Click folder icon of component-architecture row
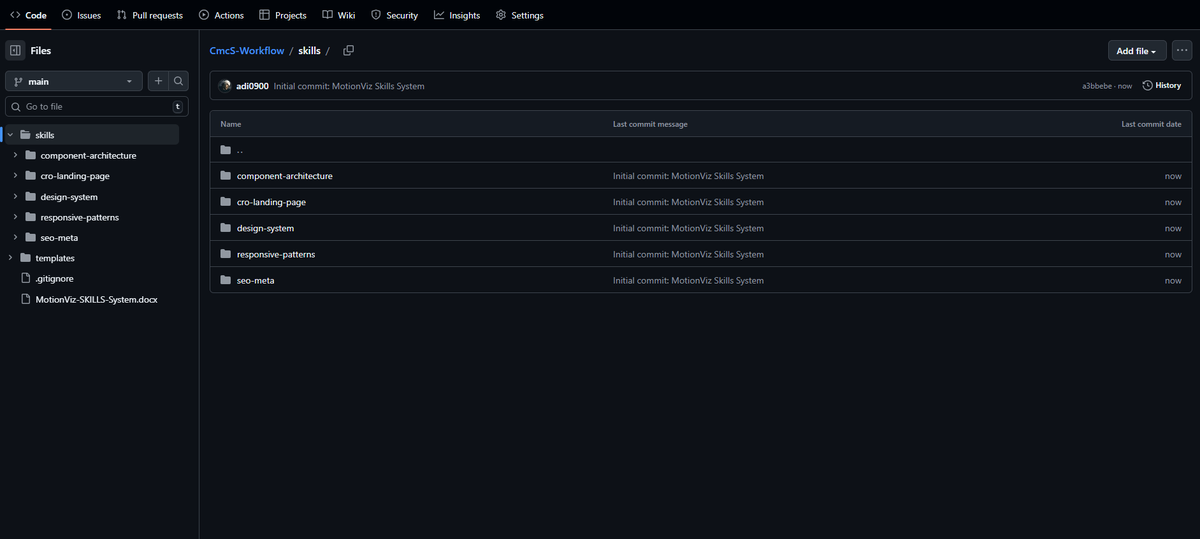1200x539 pixels. coord(225,176)
